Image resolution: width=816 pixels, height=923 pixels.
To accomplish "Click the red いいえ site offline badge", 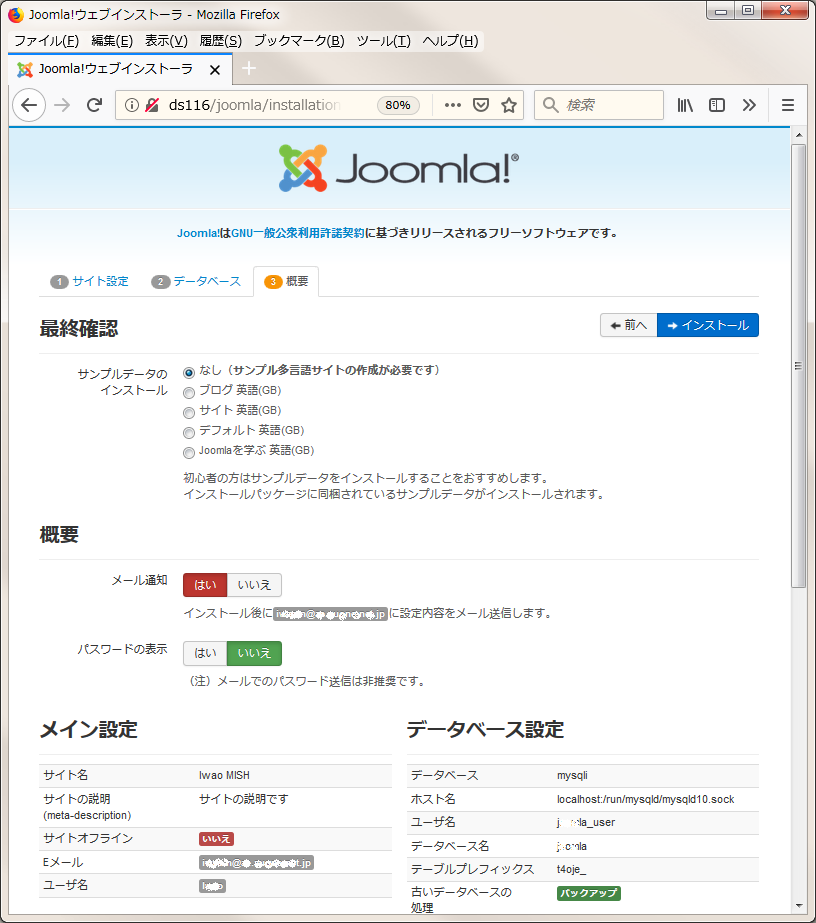I will point(217,839).
